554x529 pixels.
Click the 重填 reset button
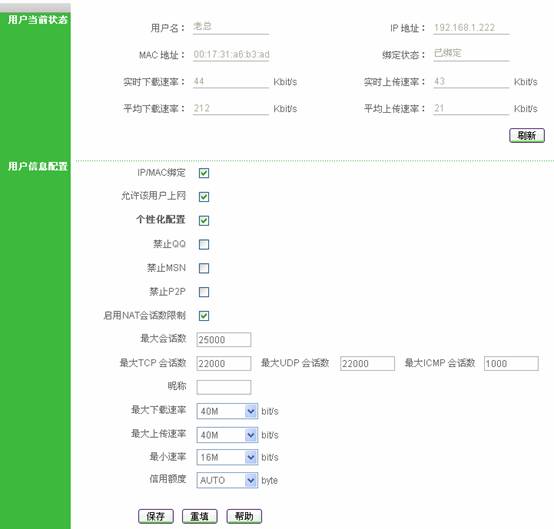pyautogui.click(x=200, y=516)
